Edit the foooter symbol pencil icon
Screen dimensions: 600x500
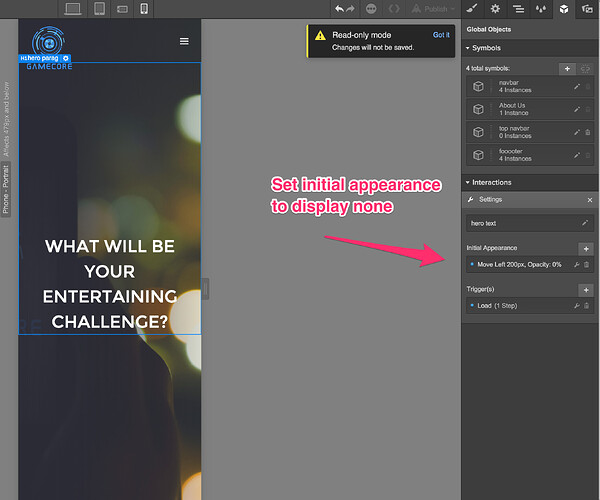tap(577, 156)
